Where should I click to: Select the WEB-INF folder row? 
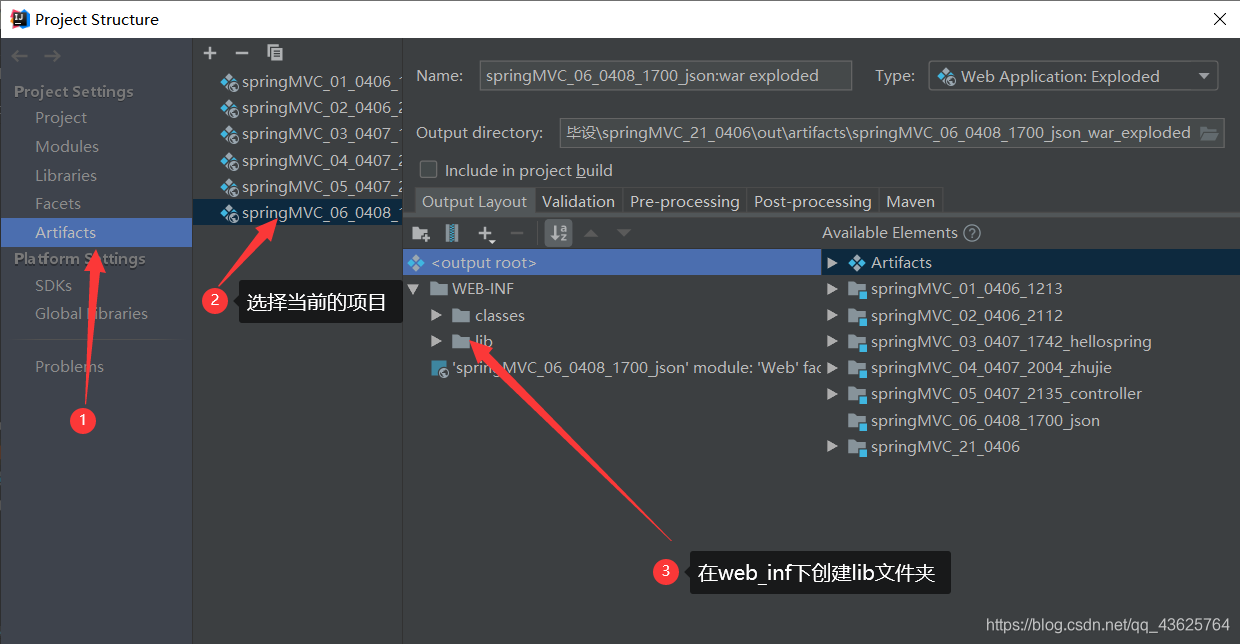pyautogui.click(x=612, y=289)
